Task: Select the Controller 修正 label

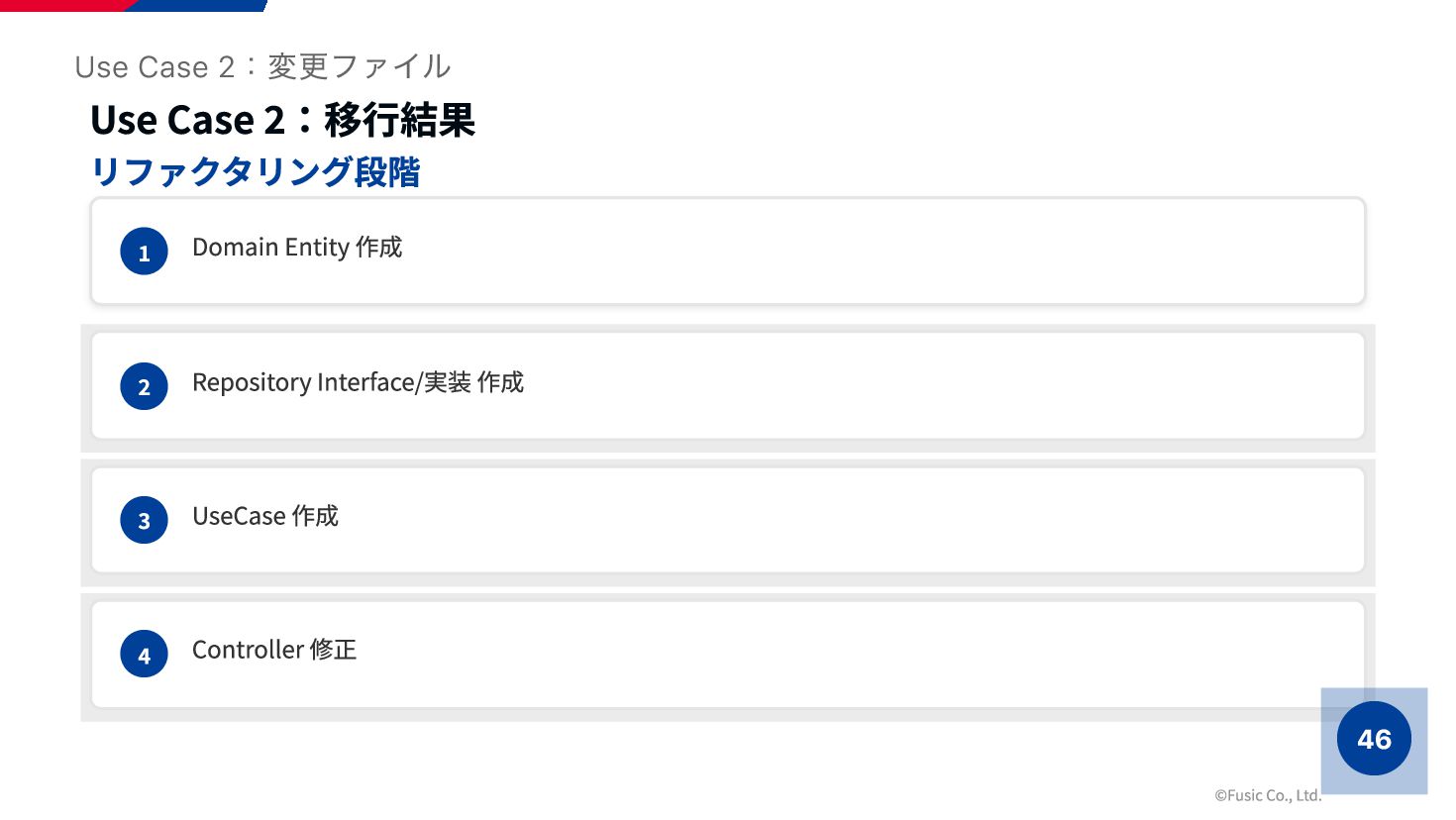Action: click(274, 650)
